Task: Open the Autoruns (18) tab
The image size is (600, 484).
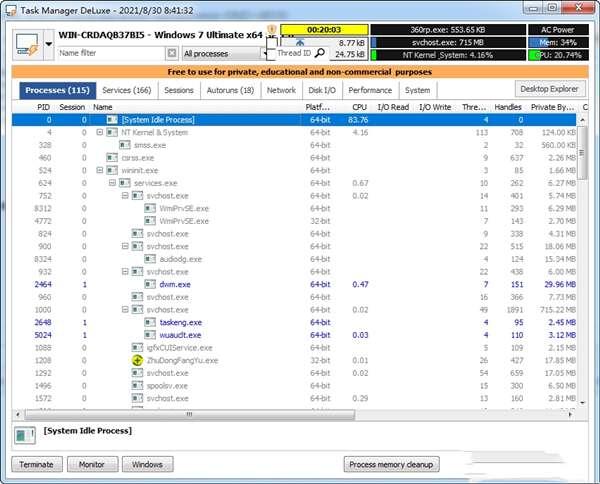Action: [230, 90]
